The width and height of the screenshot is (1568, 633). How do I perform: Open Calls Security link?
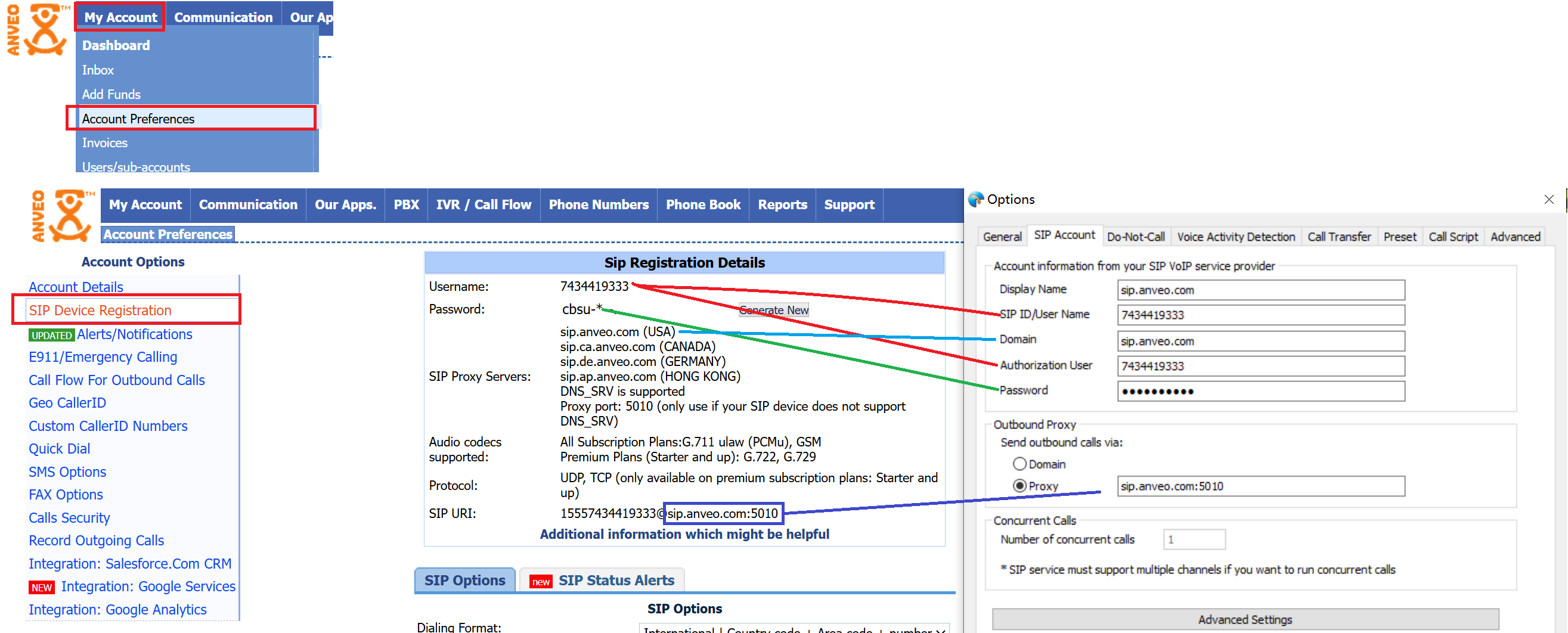coord(69,518)
